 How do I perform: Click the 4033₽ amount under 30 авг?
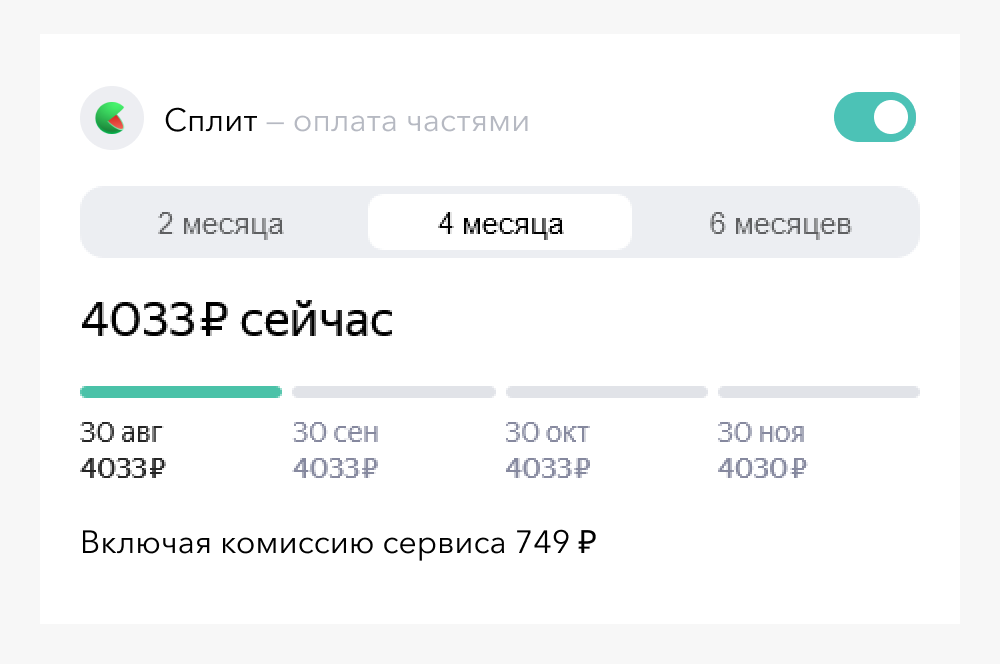coord(123,468)
